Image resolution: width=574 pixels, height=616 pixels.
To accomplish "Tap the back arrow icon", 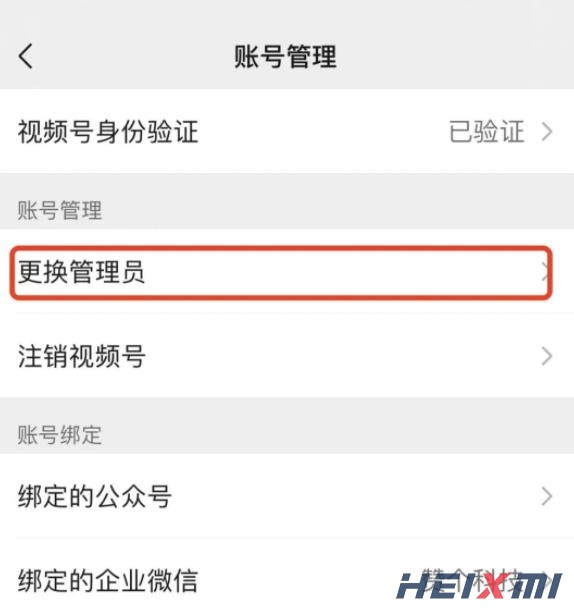I will 26,56.
